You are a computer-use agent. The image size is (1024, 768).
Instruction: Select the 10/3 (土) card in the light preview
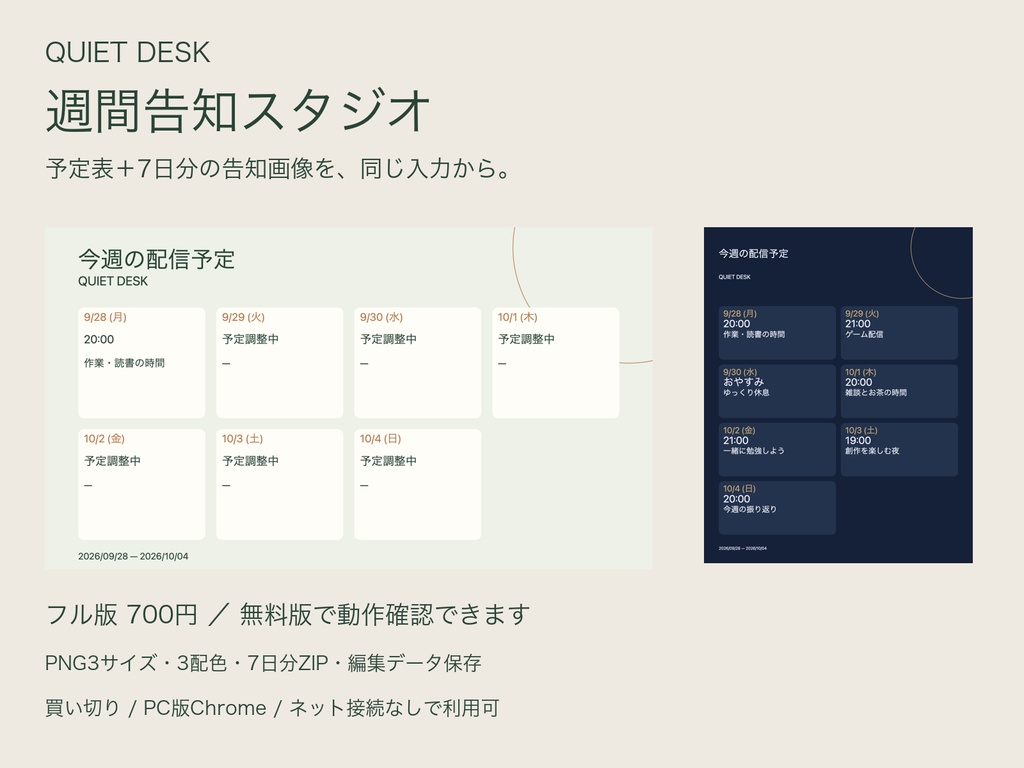280,485
